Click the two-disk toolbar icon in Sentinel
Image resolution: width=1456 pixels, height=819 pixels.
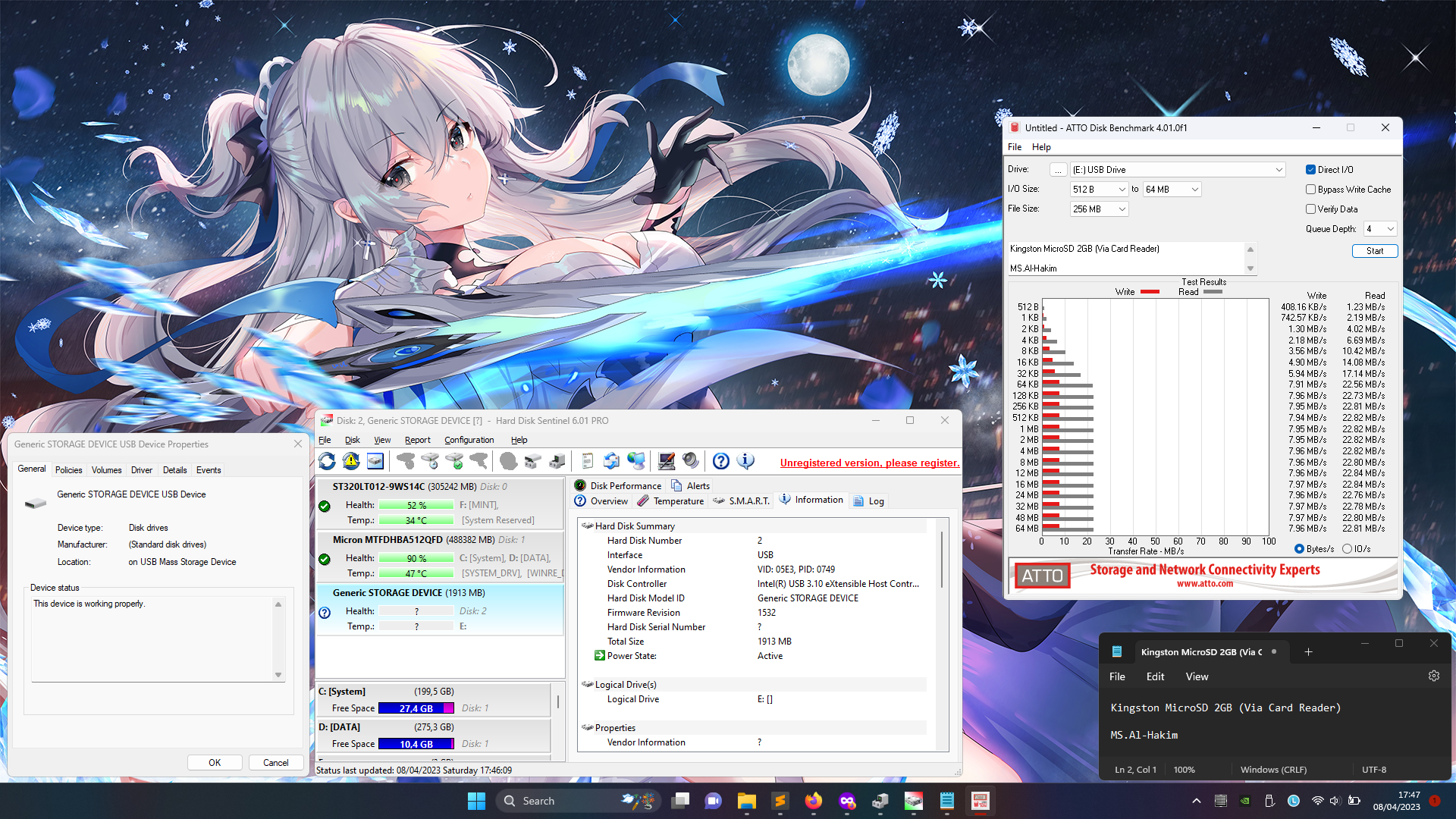click(x=533, y=461)
